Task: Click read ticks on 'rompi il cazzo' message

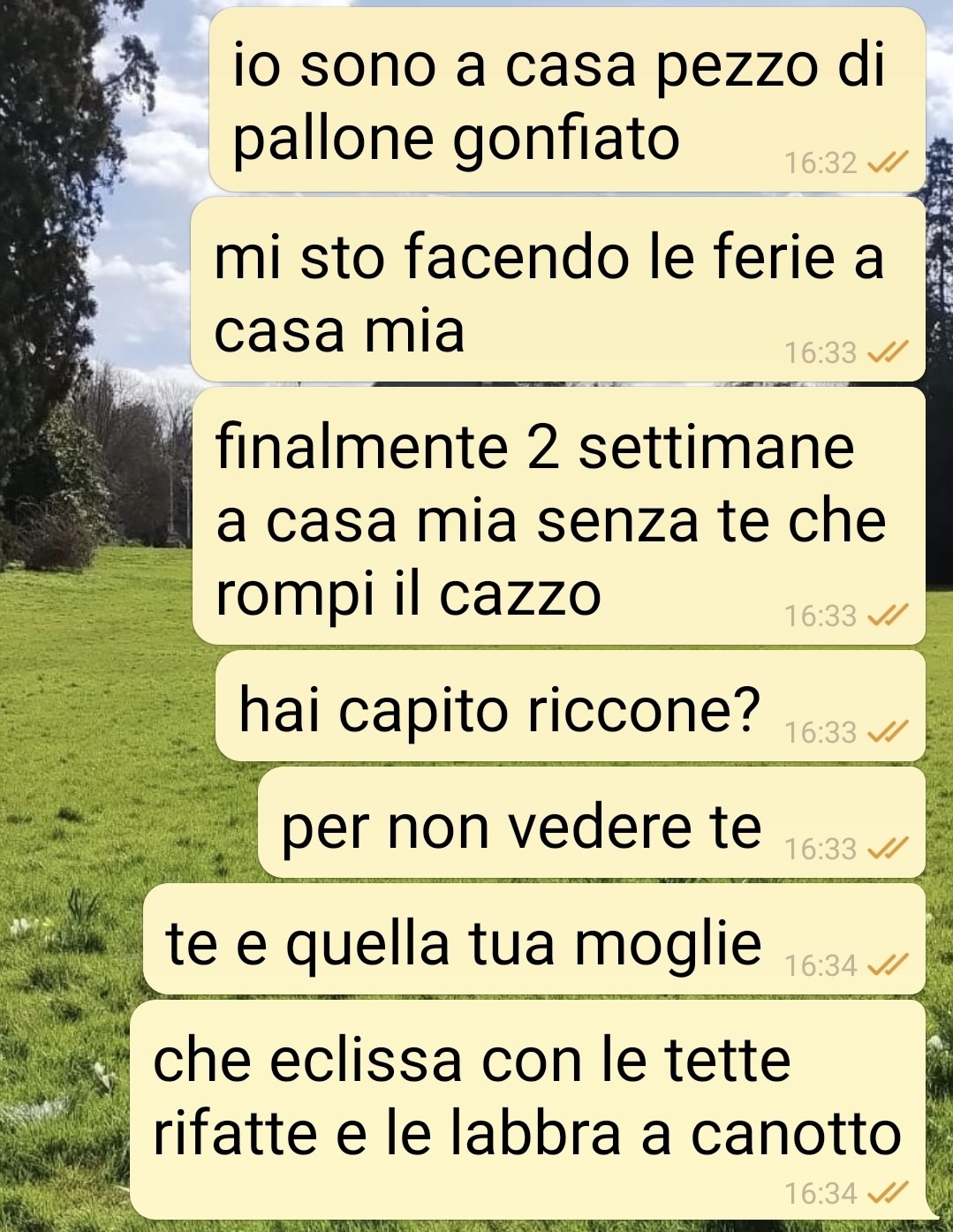Action: [x=888, y=616]
